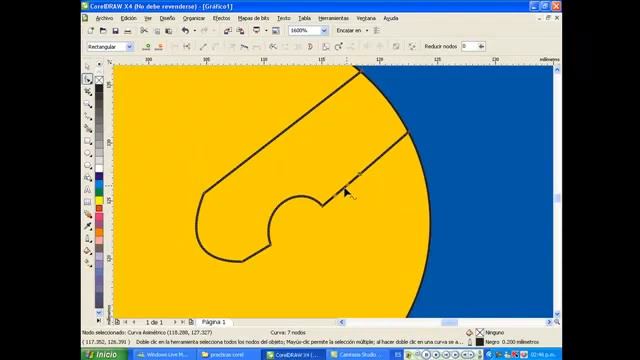This screenshot has height=360, width=640.
Task: Open the Archivo menu
Action: (x=104, y=18)
